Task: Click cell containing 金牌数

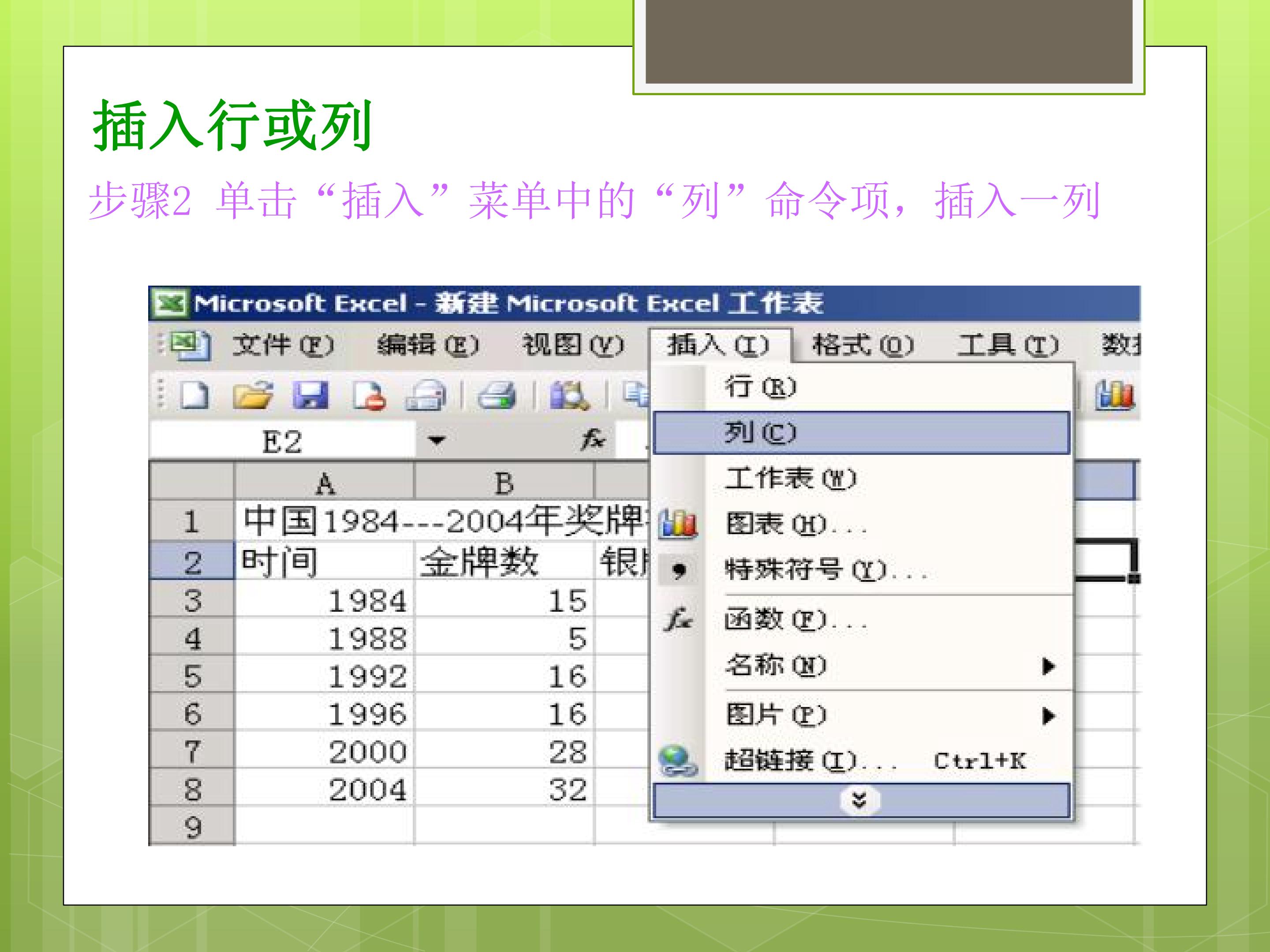Action: tap(504, 561)
